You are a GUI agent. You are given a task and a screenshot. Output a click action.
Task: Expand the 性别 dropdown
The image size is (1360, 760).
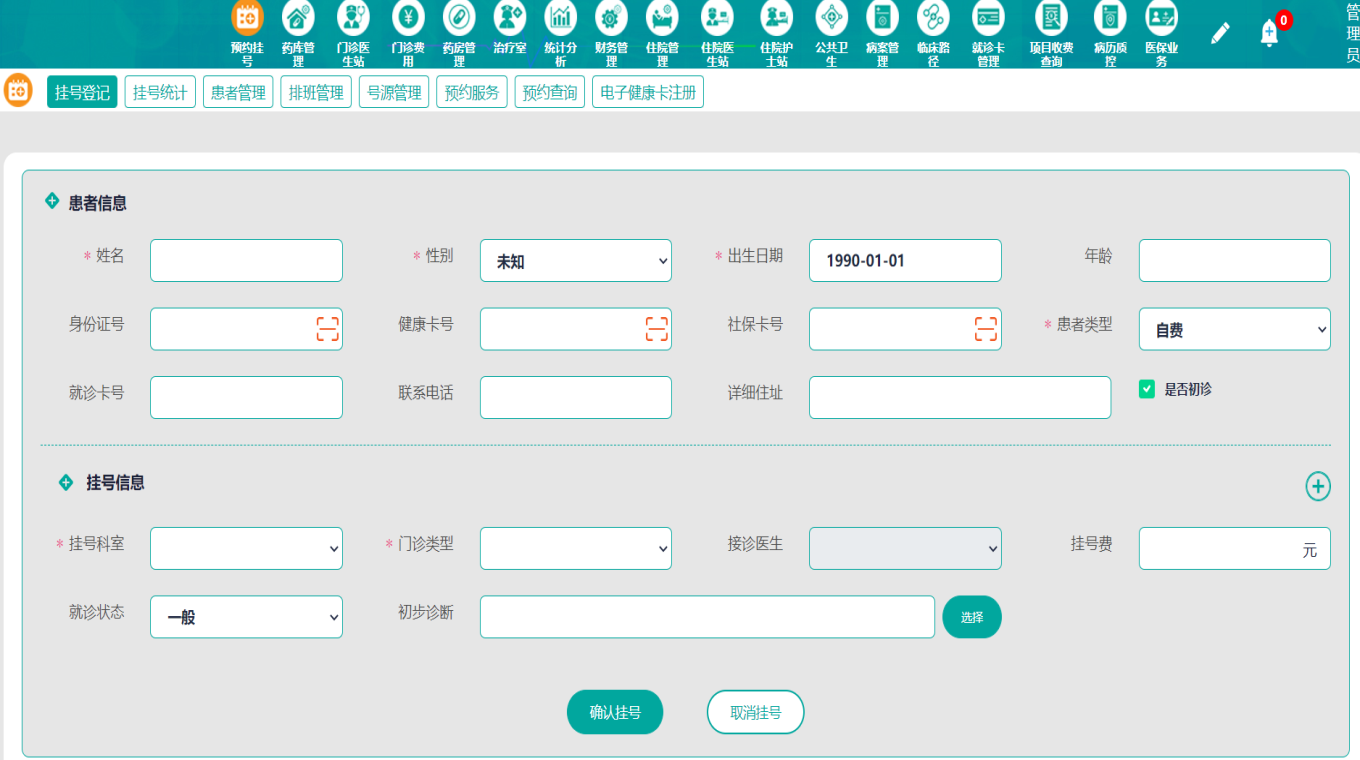[575, 261]
